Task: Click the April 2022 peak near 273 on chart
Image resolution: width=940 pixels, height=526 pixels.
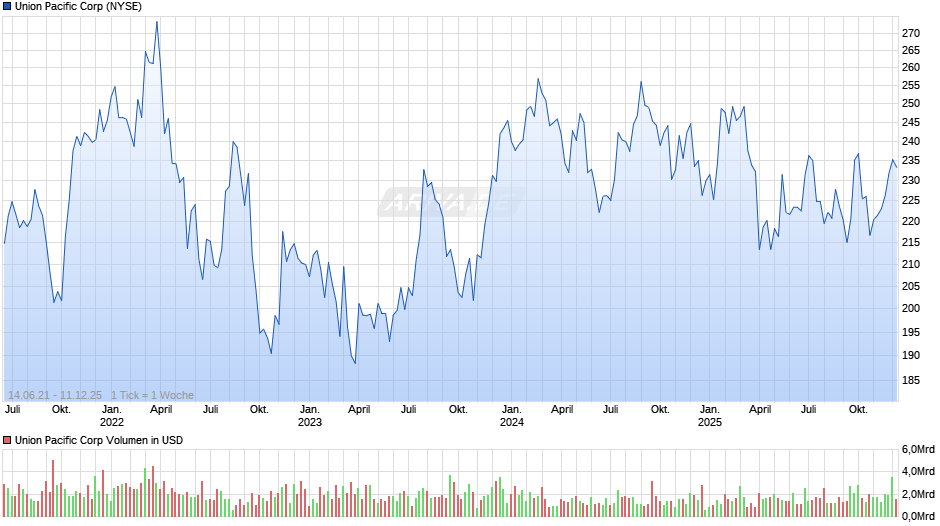Action: pos(157,22)
